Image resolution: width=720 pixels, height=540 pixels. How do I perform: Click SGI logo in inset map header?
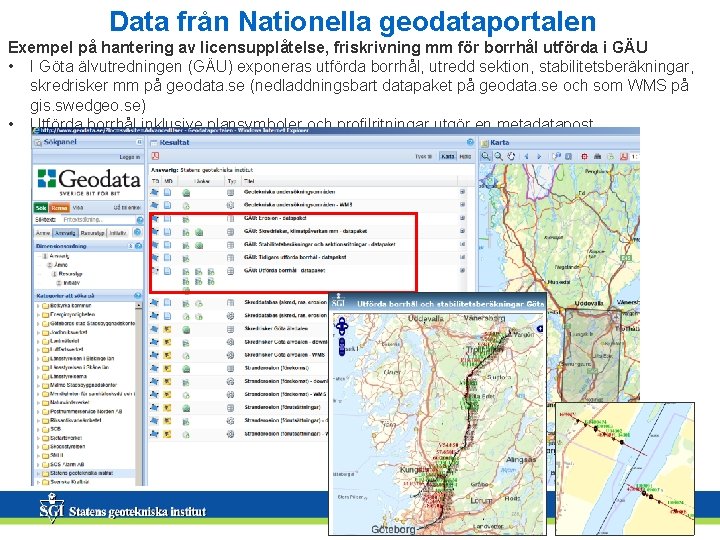pos(338,302)
